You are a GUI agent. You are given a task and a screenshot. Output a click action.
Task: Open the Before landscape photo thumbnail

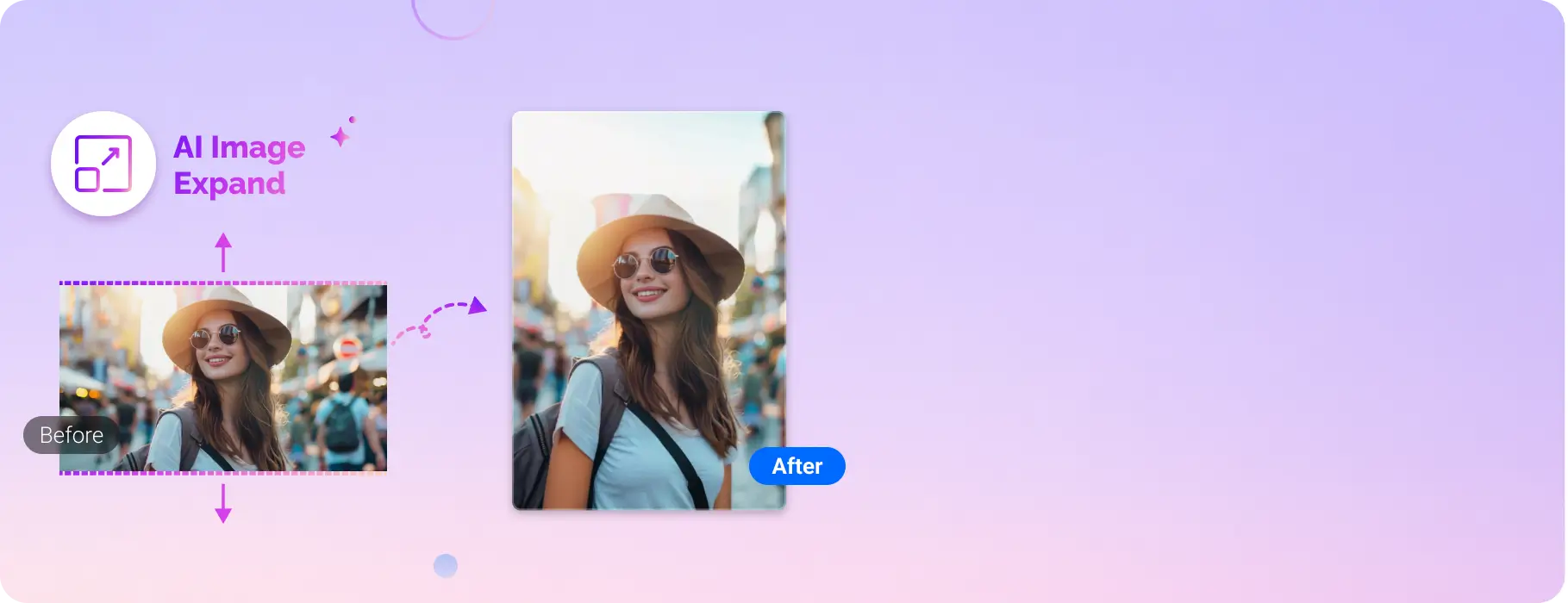pos(223,378)
